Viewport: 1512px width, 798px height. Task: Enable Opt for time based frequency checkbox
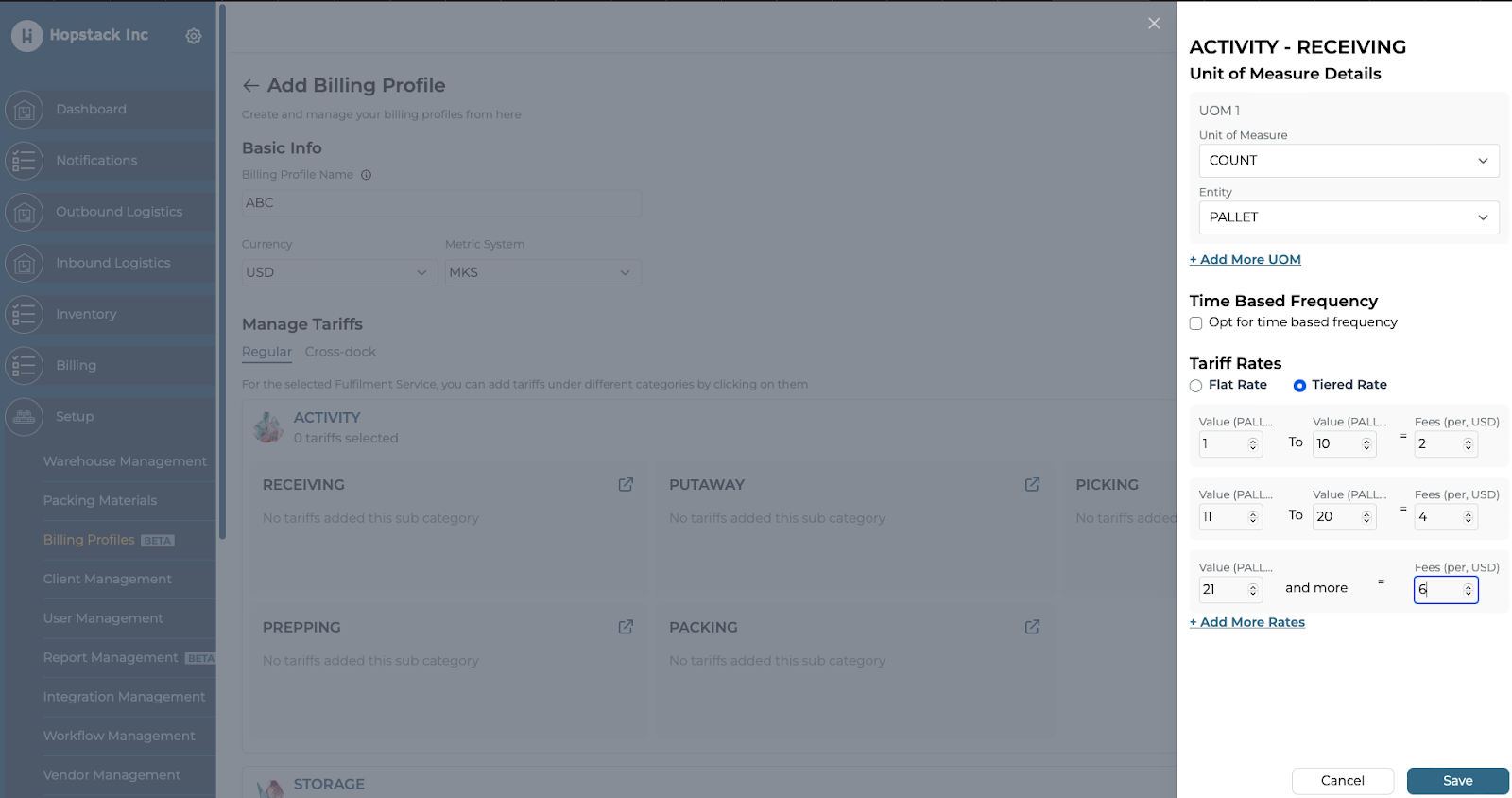pyautogui.click(x=1196, y=323)
